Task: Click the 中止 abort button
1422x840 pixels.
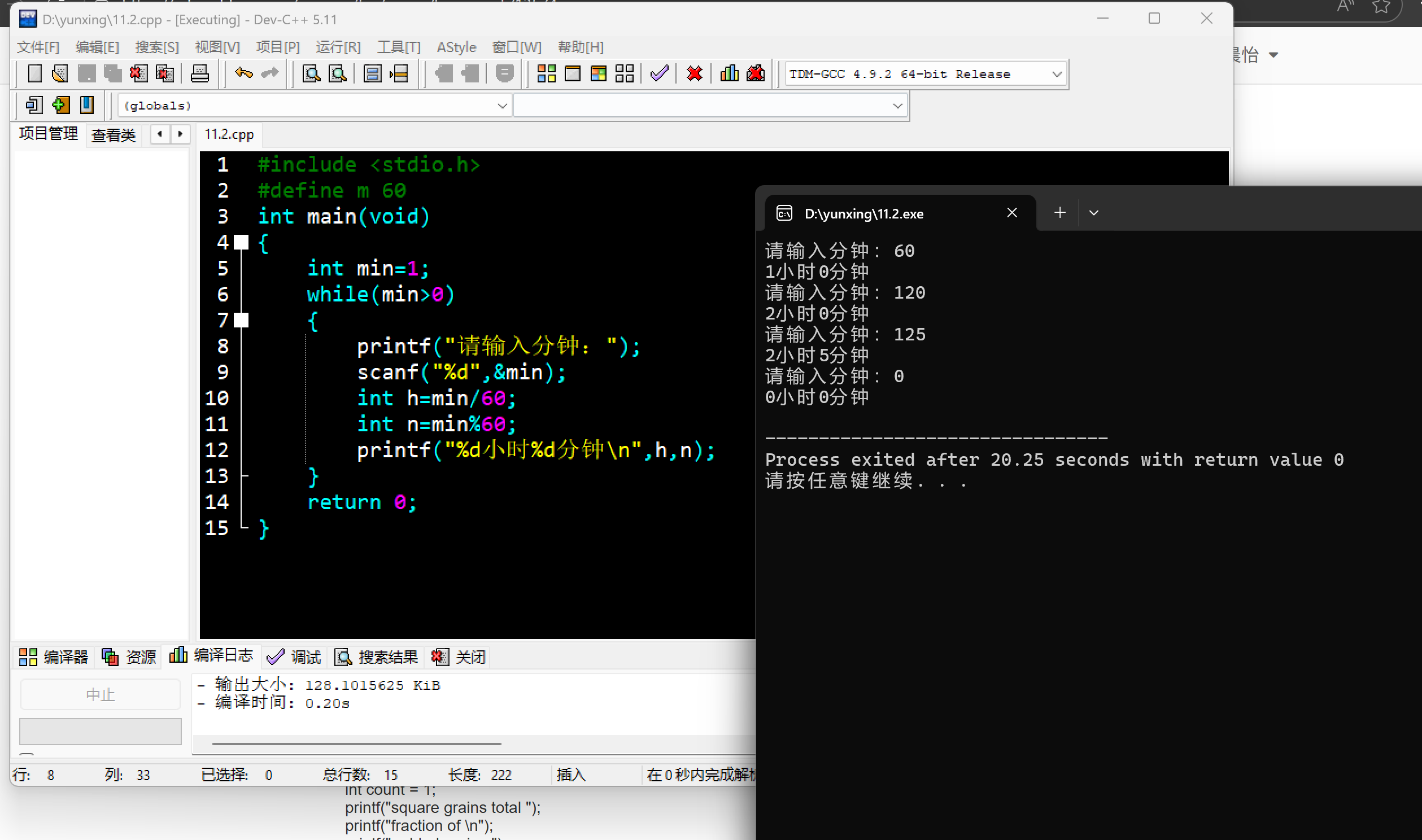Action: 100,694
